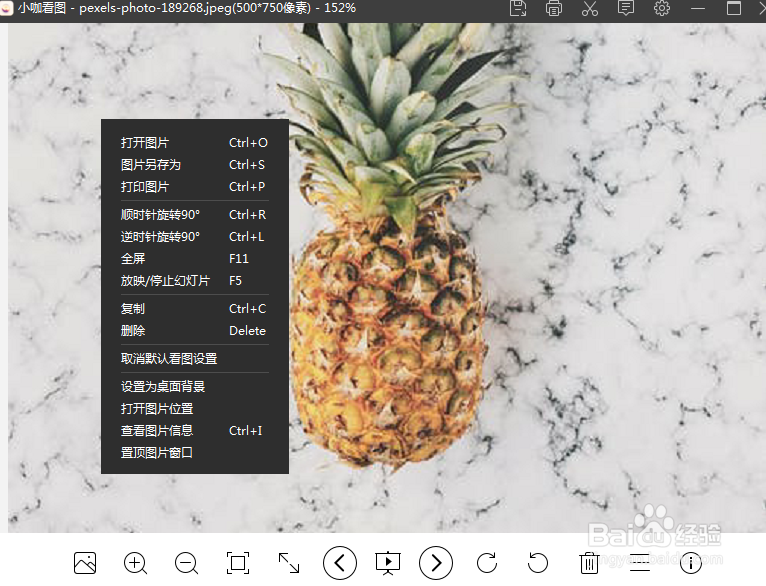Go to previous image arrow
The width and height of the screenshot is (766, 586).
[340, 563]
